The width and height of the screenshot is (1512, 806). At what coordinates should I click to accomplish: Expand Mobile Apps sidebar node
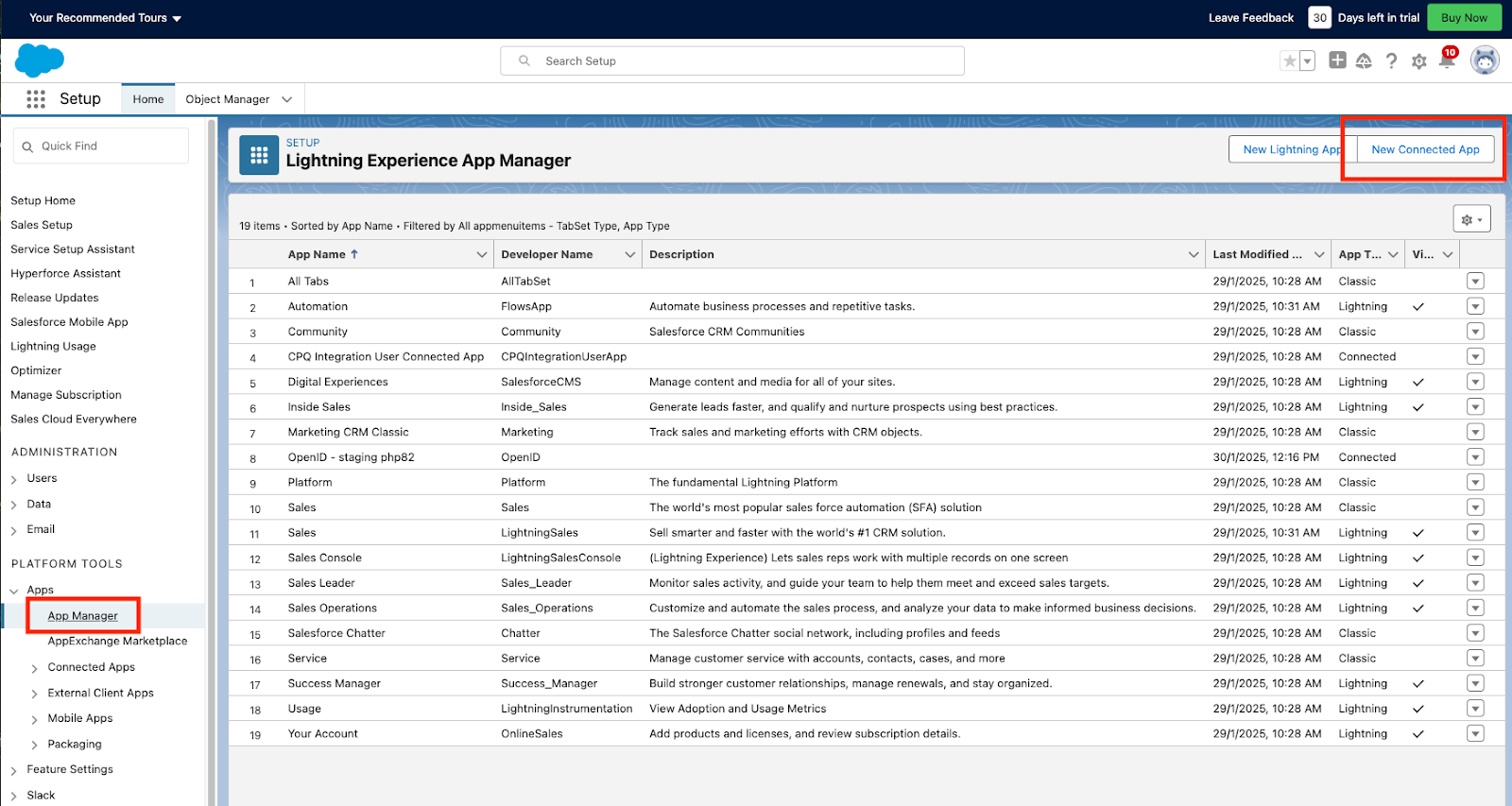pyautogui.click(x=34, y=719)
